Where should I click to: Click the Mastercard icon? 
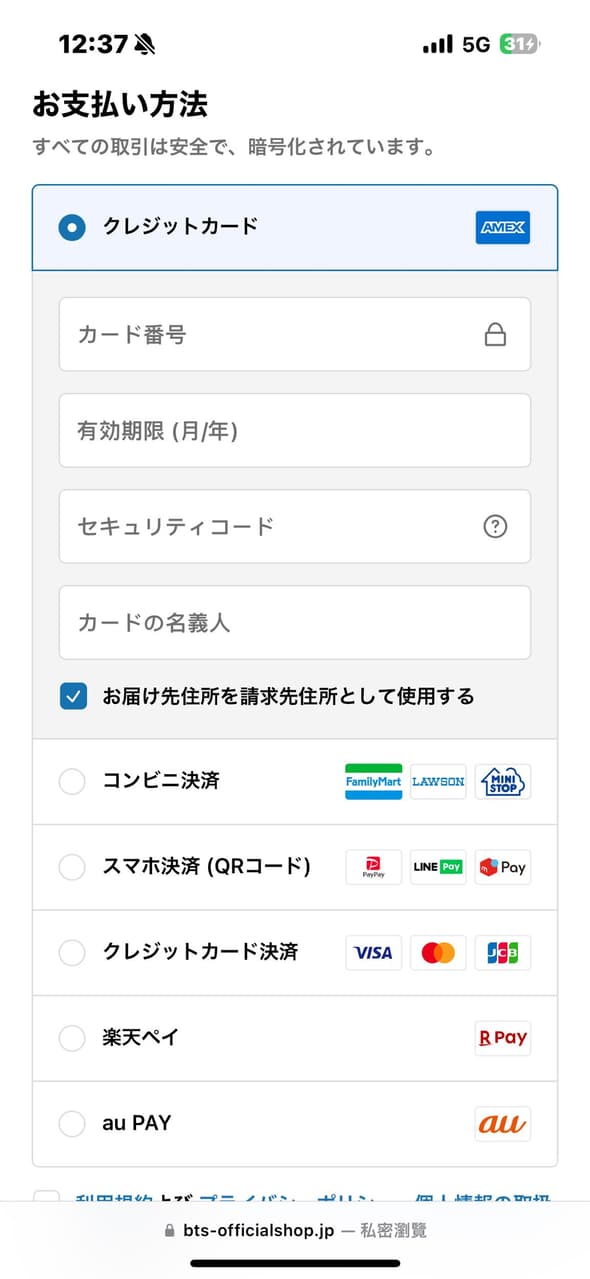[437, 952]
